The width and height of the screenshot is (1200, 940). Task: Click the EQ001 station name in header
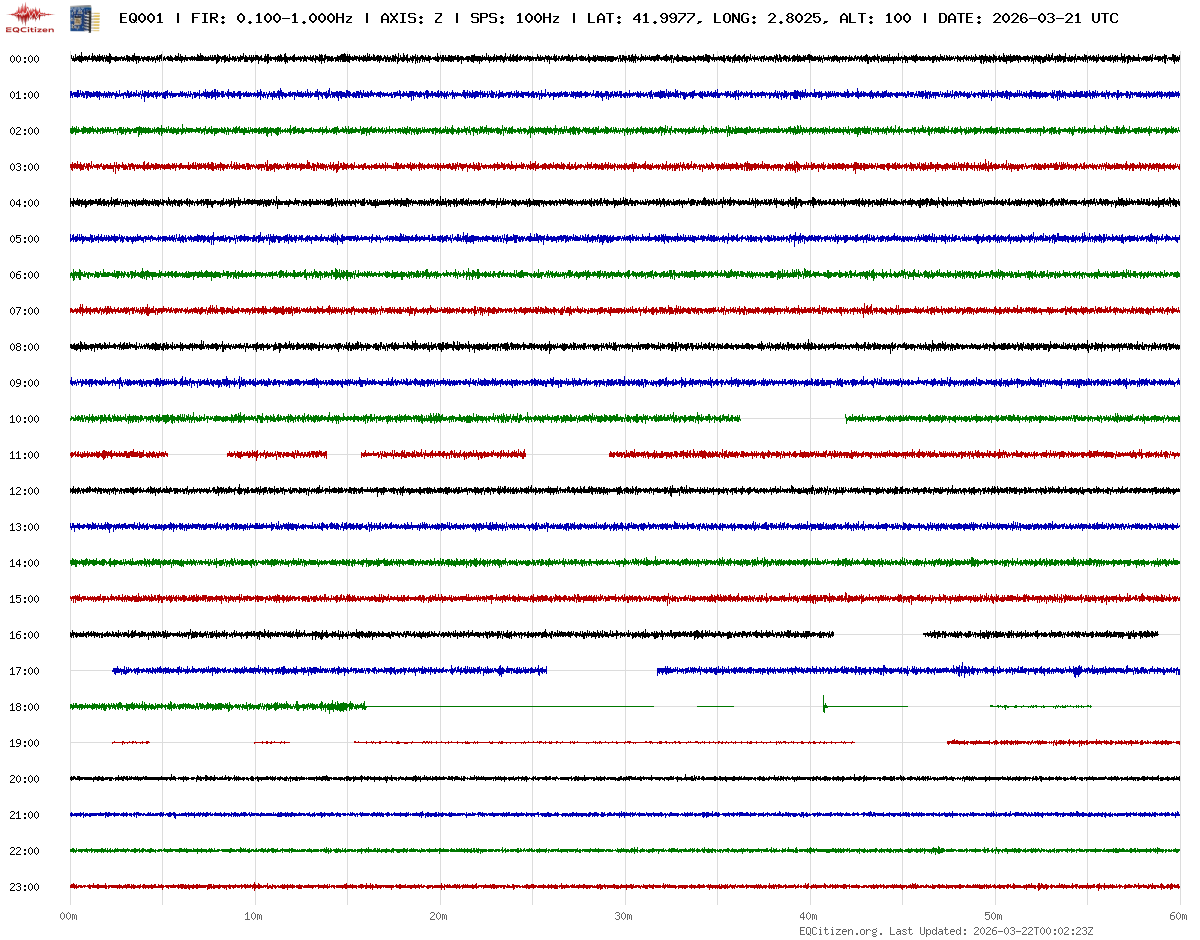pos(141,18)
